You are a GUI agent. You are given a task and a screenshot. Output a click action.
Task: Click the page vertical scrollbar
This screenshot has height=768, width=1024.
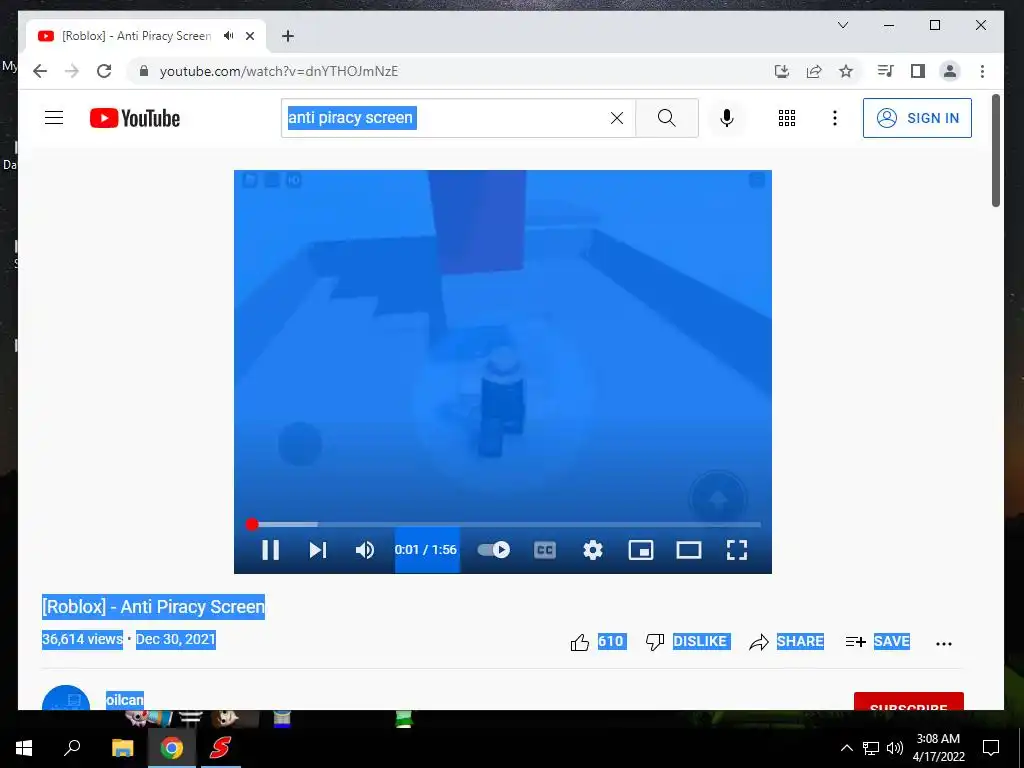(x=995, y=150)
